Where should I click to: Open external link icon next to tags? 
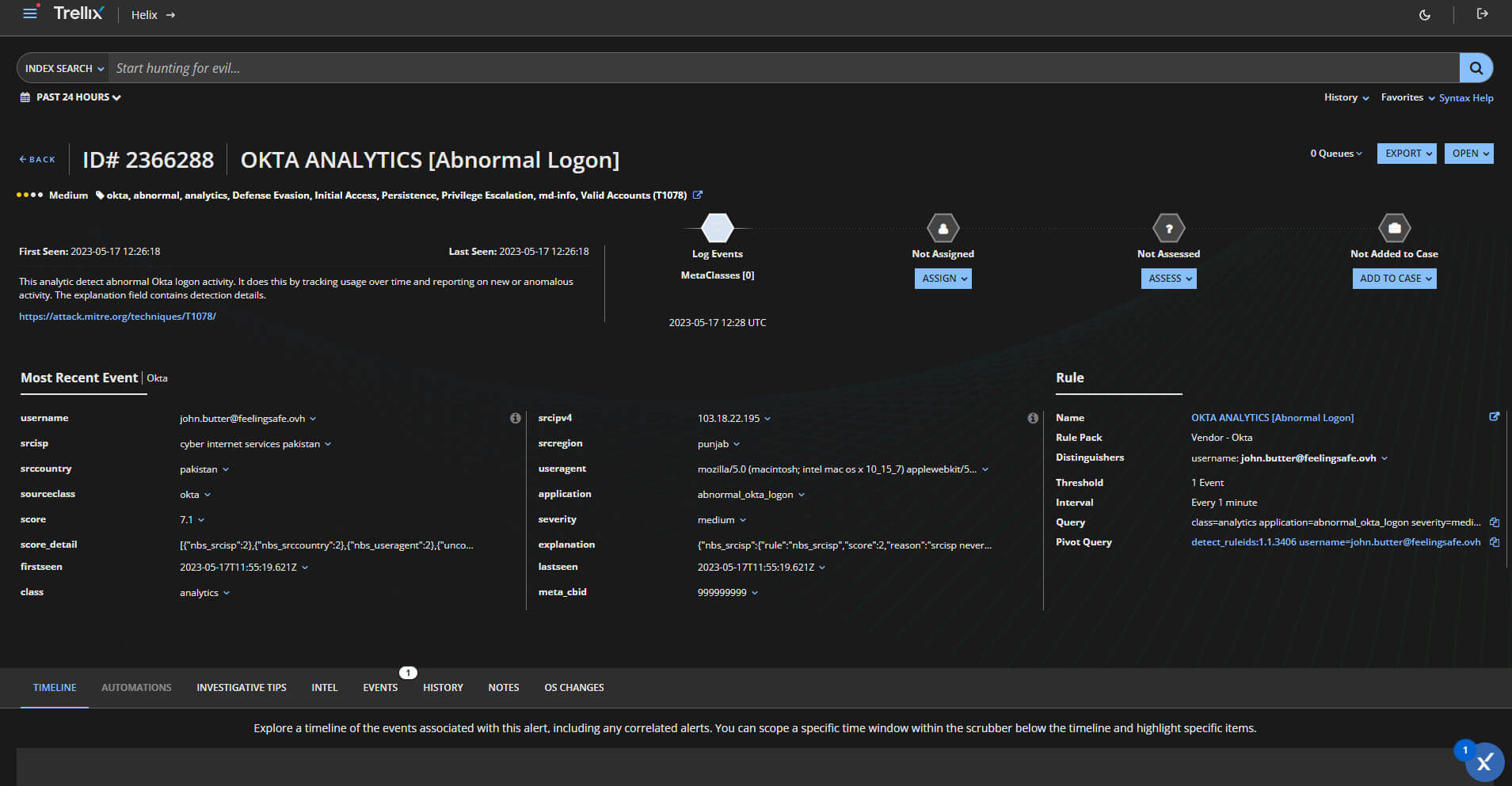pyautogui.click(x=697, y=195)
